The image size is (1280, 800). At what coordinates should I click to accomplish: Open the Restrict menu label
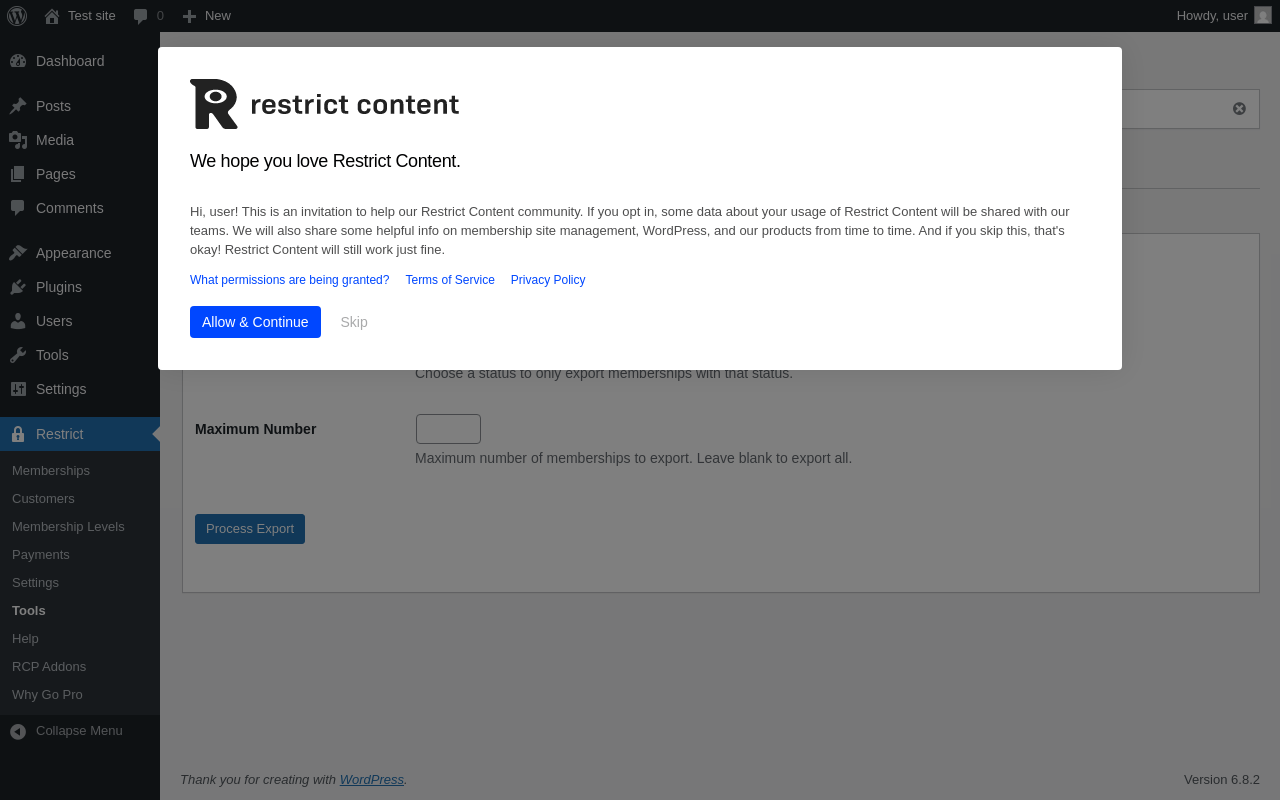pyautogui.click(x=60, y=434)
